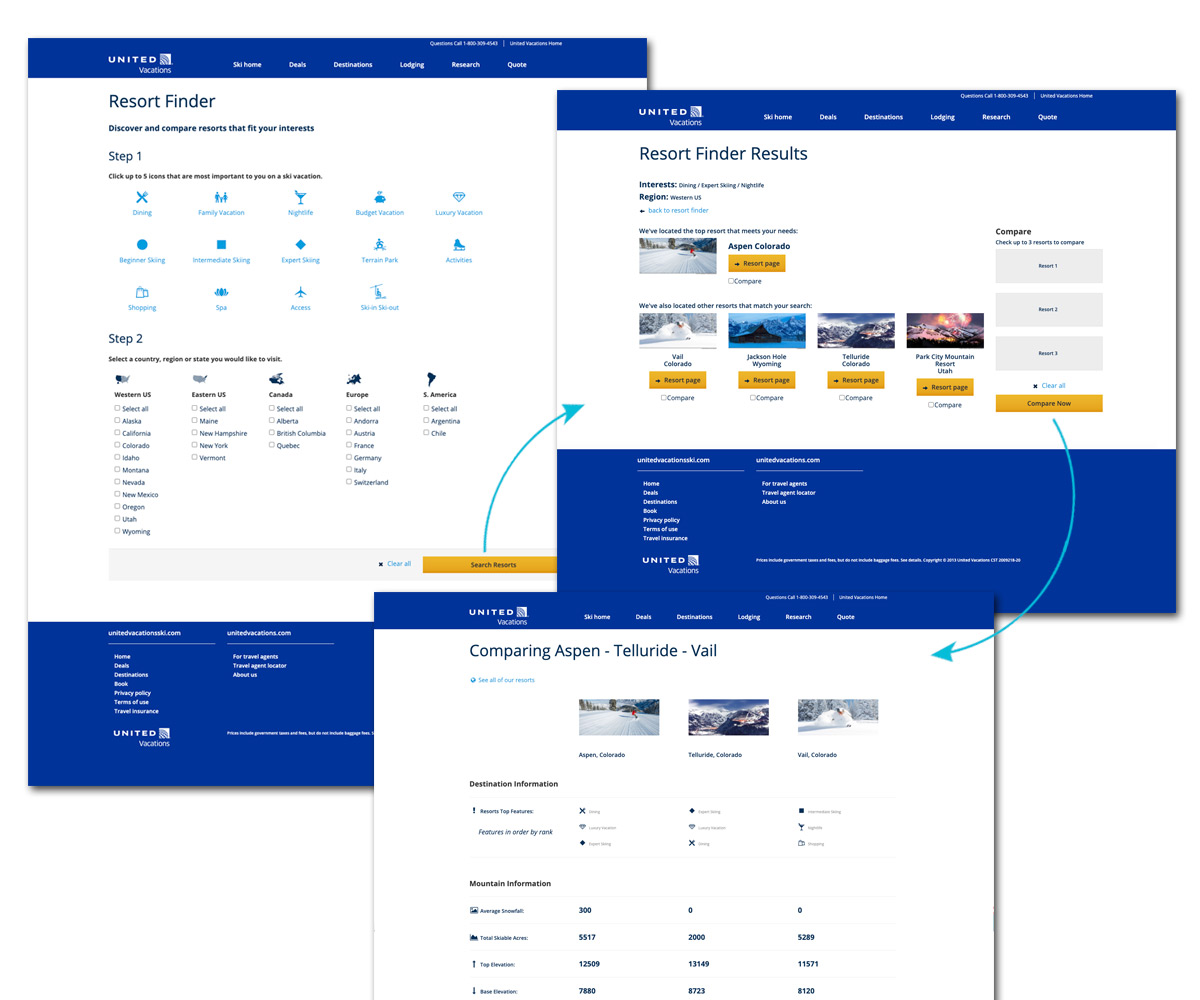Tick the France checkbox
This screenshot has height=1000, width=1200.
[349, 445]
